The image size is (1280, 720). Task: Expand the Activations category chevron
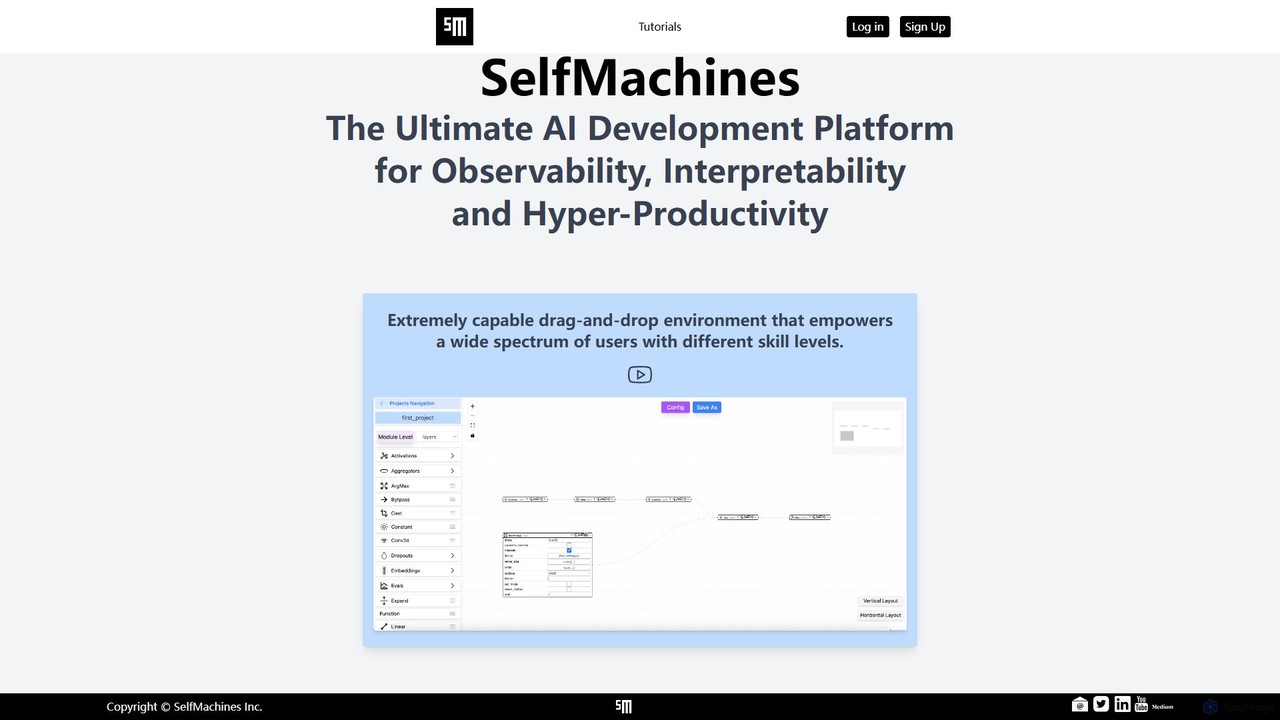point(452,456)
